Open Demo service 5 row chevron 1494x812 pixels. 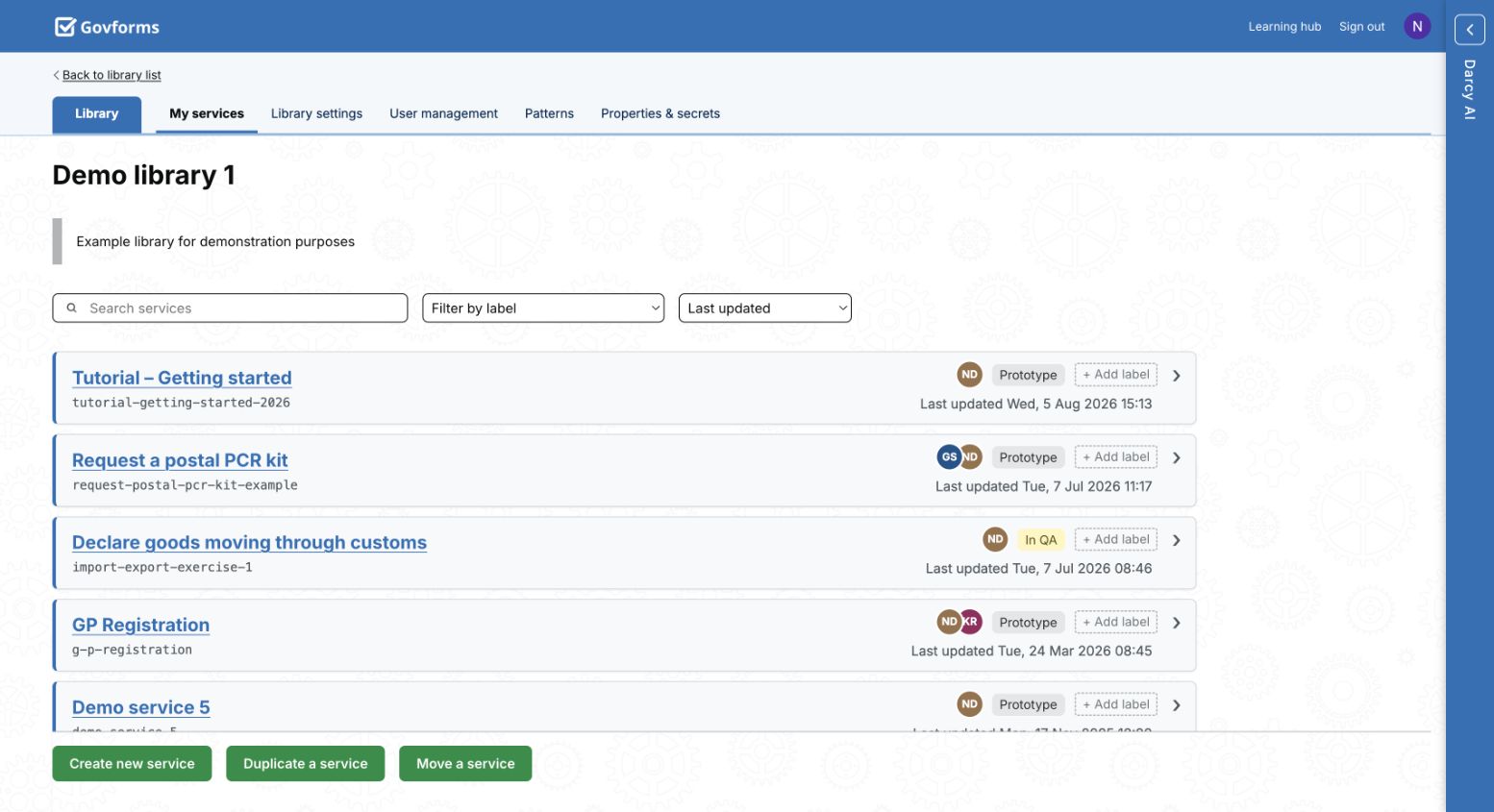coord(1176,705)
